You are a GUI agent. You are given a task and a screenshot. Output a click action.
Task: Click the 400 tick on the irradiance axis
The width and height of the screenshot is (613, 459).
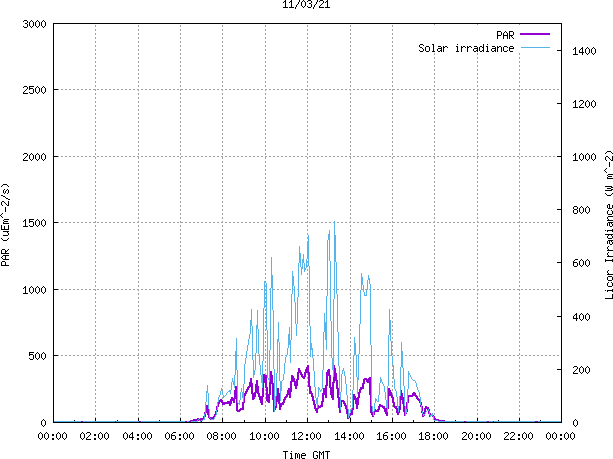pos(581,317)
